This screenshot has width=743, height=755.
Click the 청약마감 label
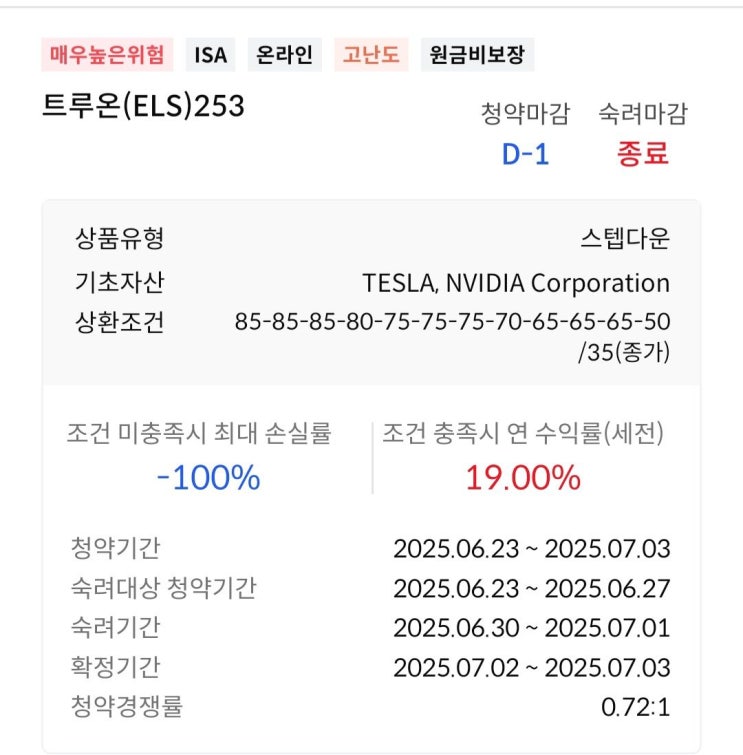coord(525,114)
